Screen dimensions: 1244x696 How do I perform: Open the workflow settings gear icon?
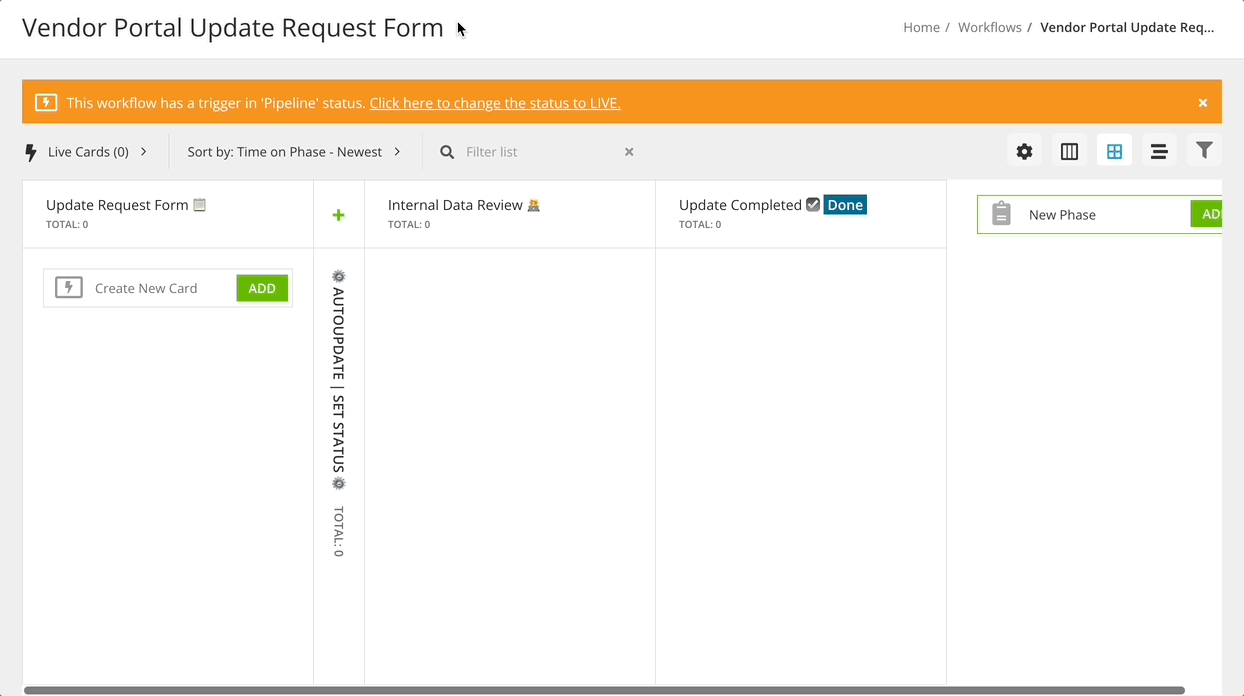coord(1024,150)
